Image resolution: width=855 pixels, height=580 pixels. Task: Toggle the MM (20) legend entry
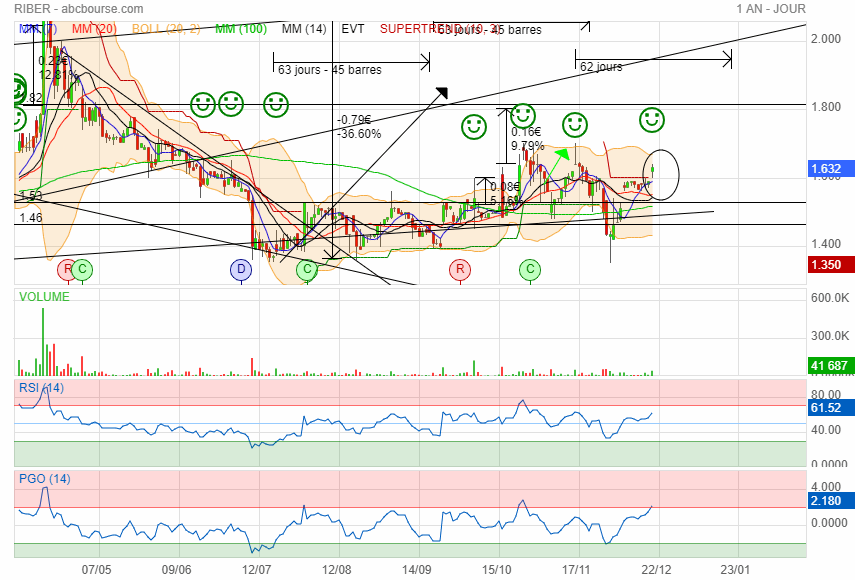click(94, 29)
